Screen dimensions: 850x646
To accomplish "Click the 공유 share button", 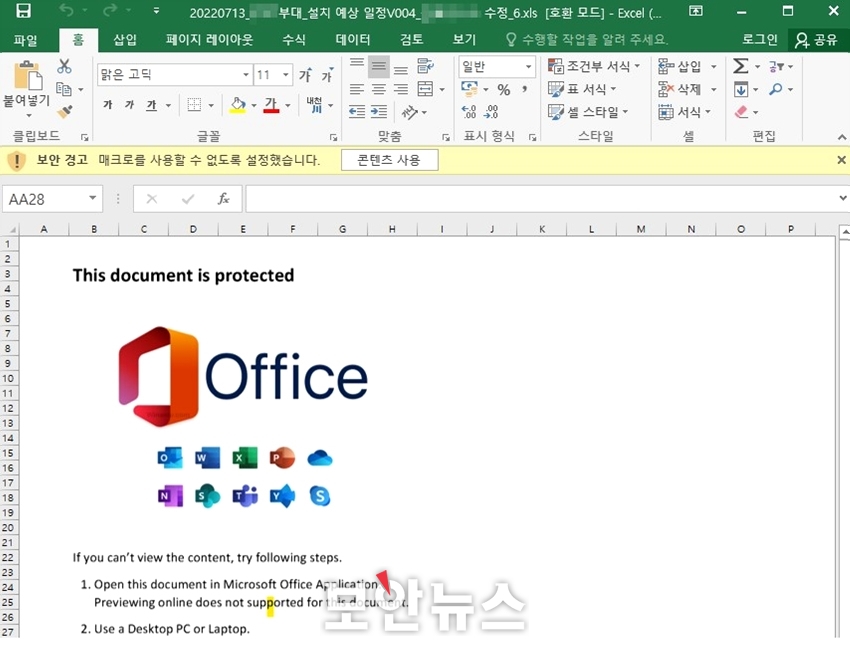I will pos(816,40).
